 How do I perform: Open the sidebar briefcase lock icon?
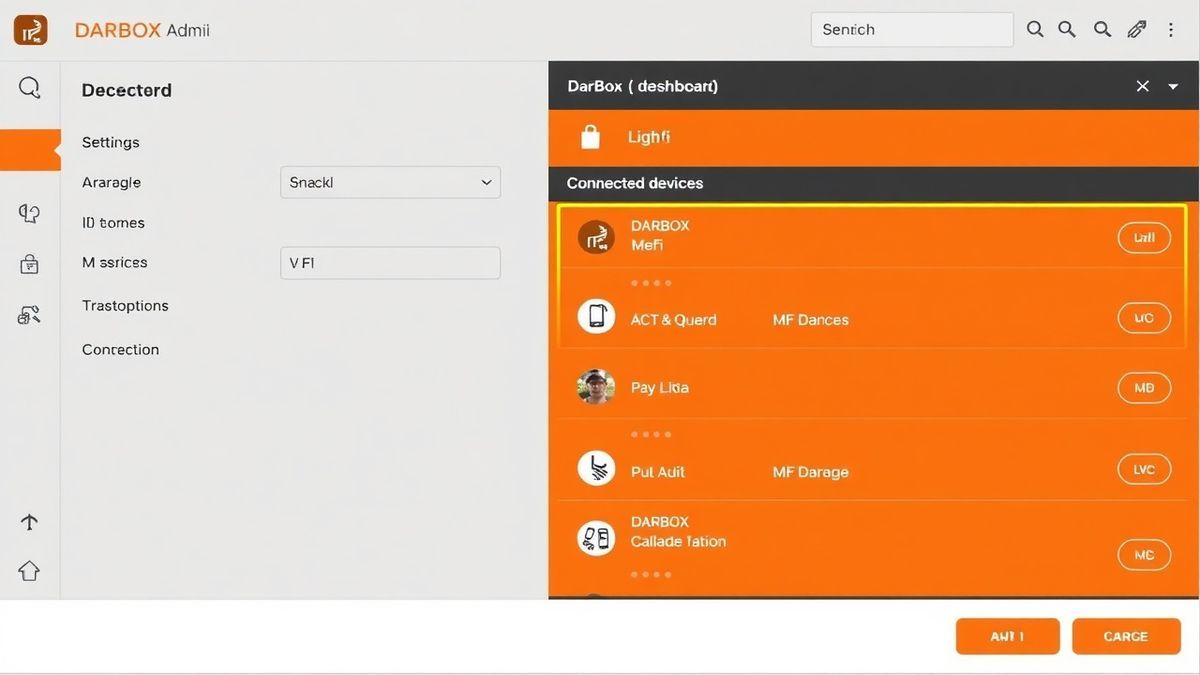point(29,264)
